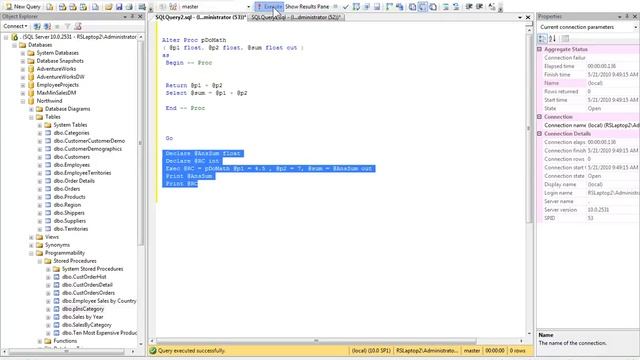Collapse the Stored Procedures folder
Image resolution: width=640 pixels, height=360 pixels.
(x=40, y=261)
